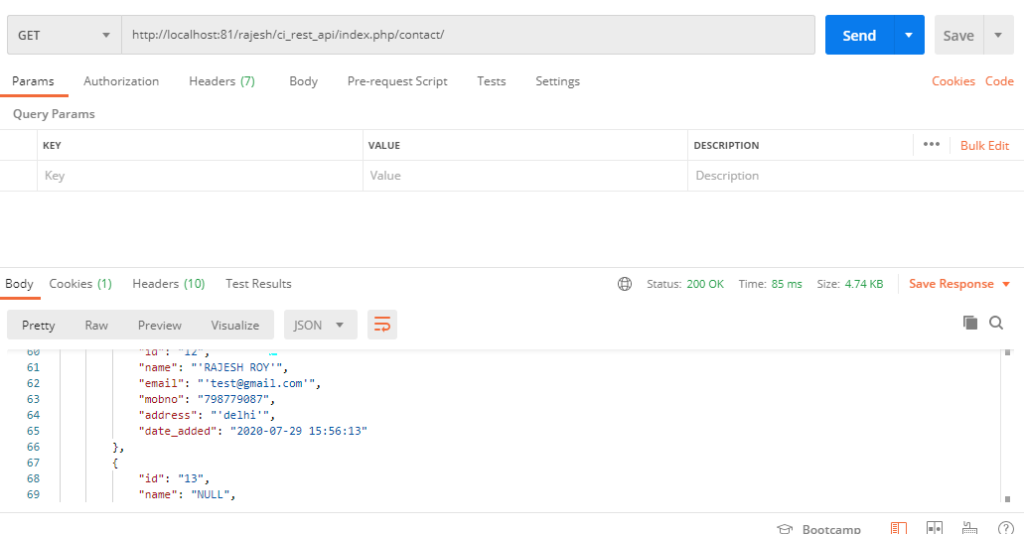The image size is (1024, 534).
Task: Click Save Response
Action: 951,283
